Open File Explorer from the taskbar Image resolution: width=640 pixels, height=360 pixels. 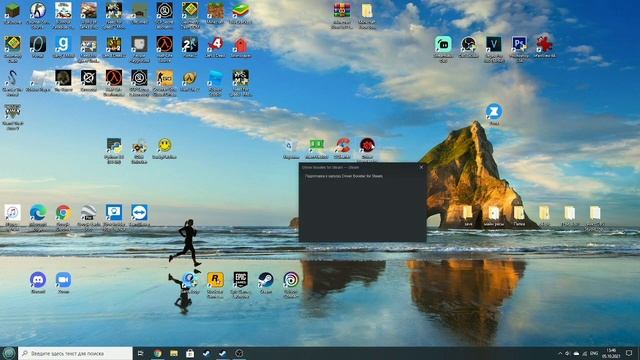(x=174, y=353)
